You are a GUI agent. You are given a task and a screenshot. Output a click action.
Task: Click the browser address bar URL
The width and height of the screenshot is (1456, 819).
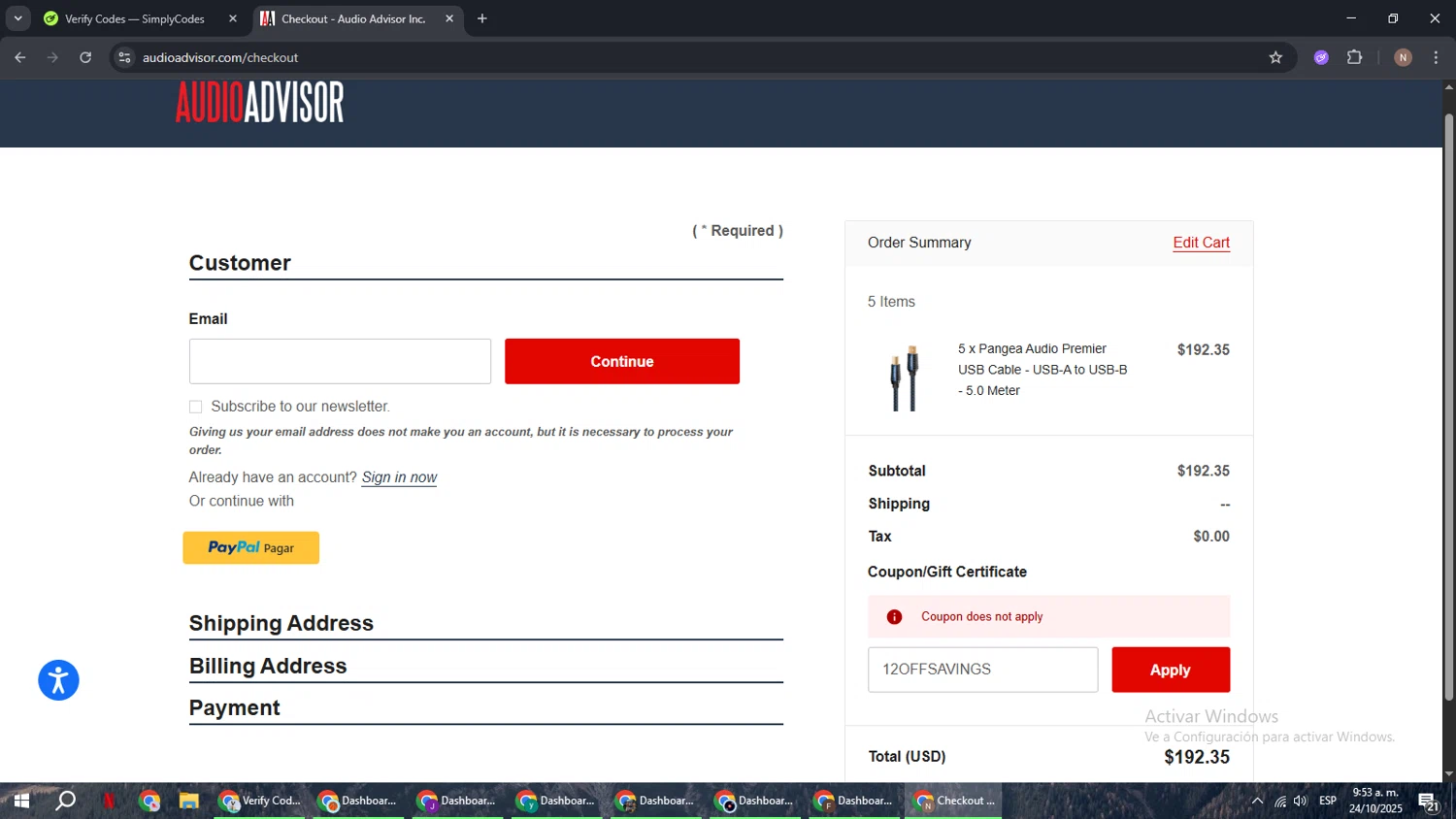pyautogui.click(x=220, y=57)
